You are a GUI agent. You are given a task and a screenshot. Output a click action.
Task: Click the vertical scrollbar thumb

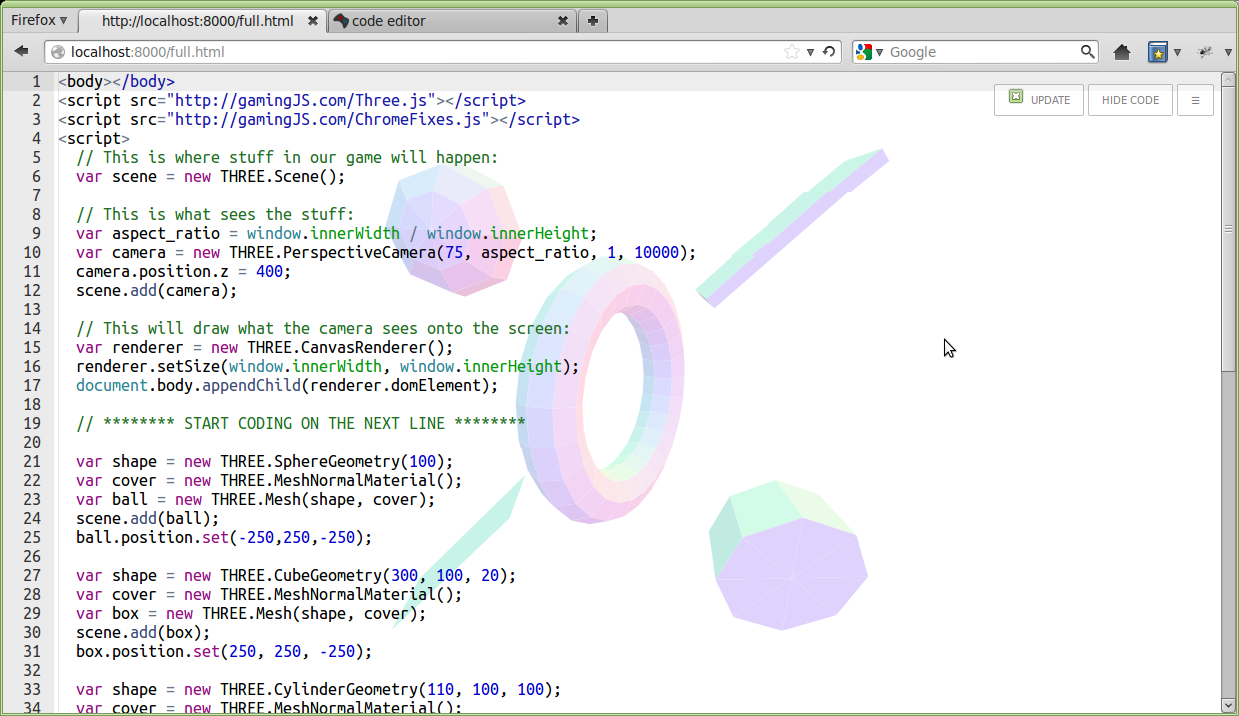pyautogui.click(x=1229, y=229)
